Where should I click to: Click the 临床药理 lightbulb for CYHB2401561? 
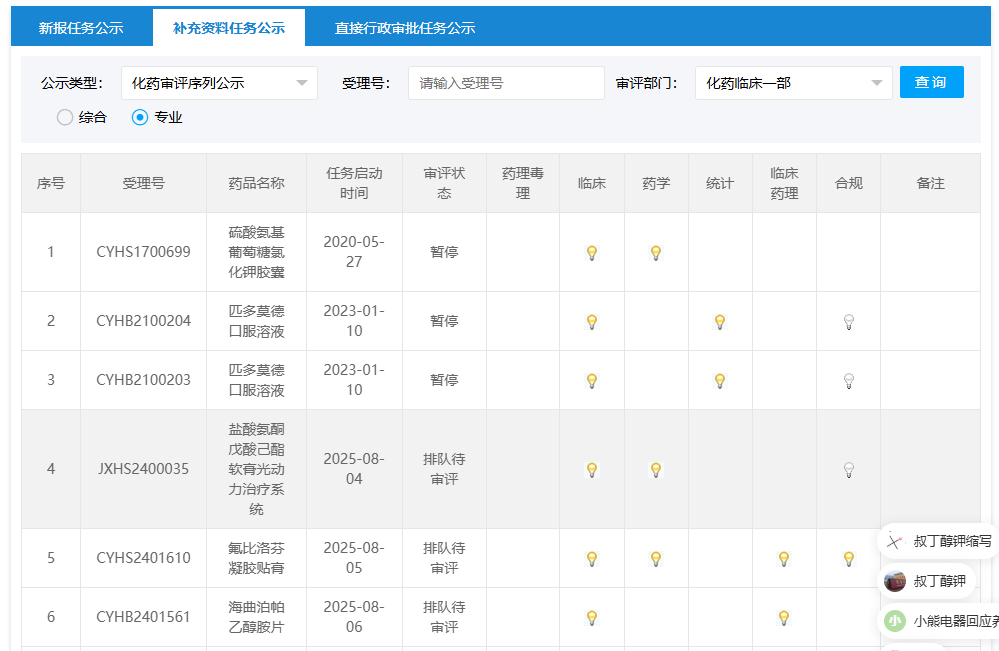[x=784, y=618]
